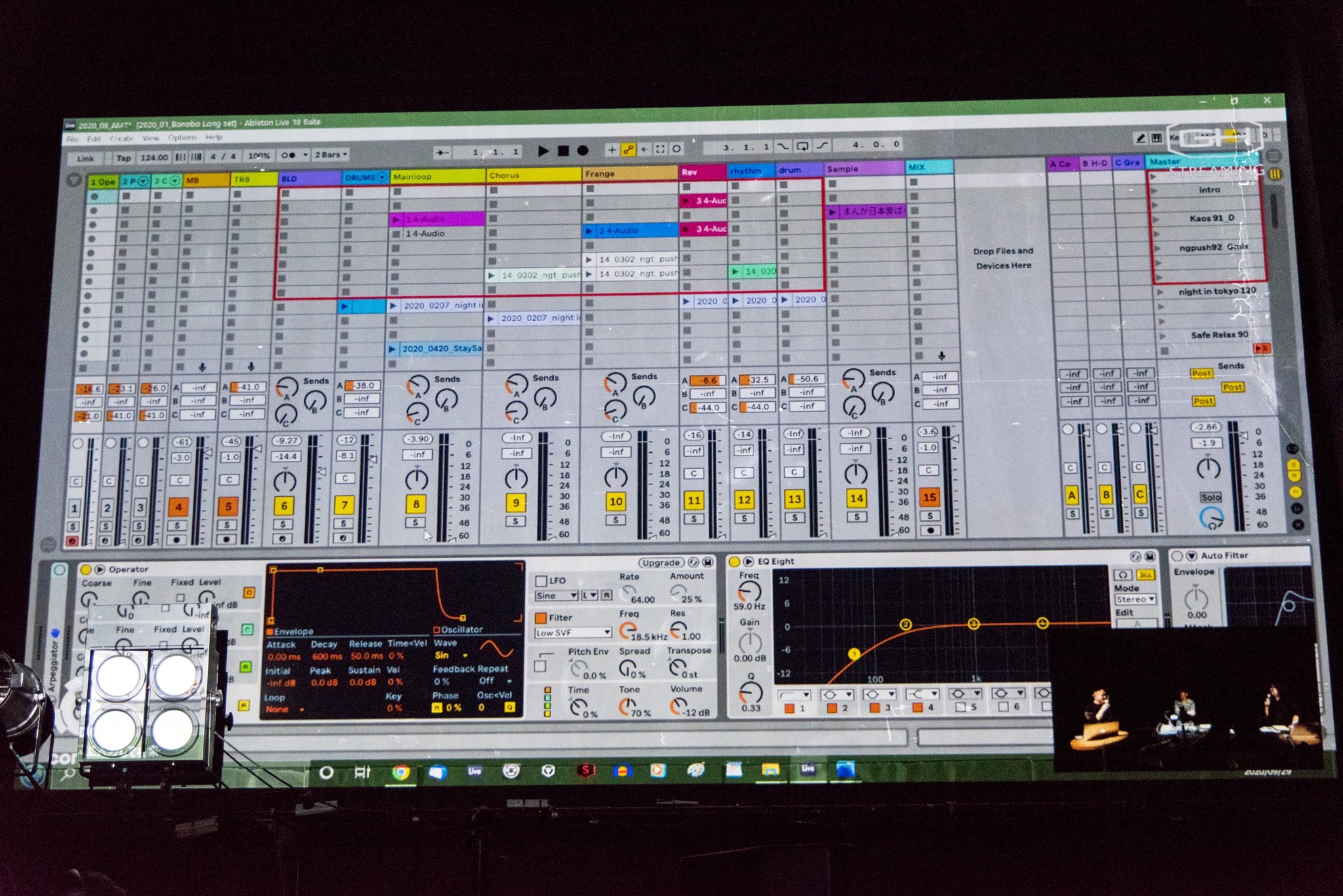Open the File menu
Image resolution: width=1343 pixels, height=896 pixels.
coord(73,140)
